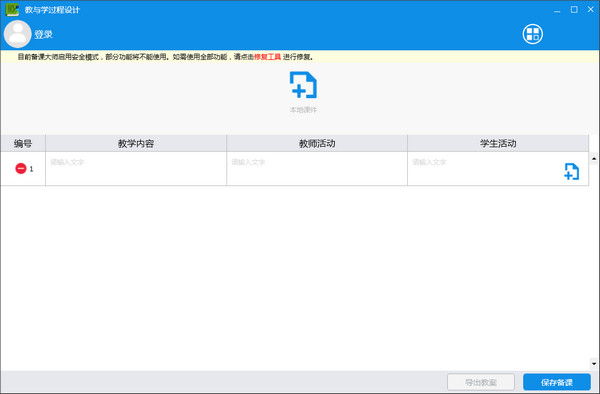Click the app logo icon in title bar
The height and width of the screenshot is (394, 600).
click(x=12, y=10)
